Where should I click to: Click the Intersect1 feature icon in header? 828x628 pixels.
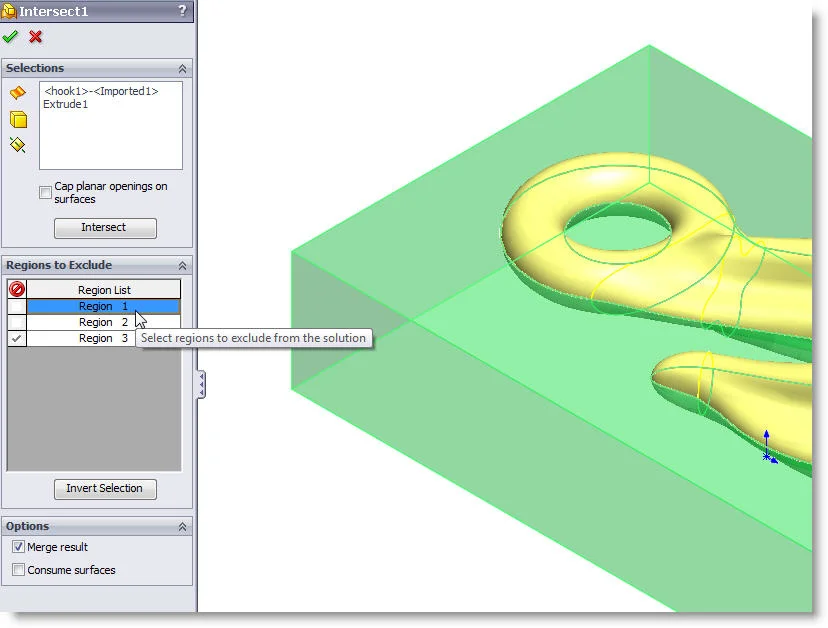click(x=9, y=11)
